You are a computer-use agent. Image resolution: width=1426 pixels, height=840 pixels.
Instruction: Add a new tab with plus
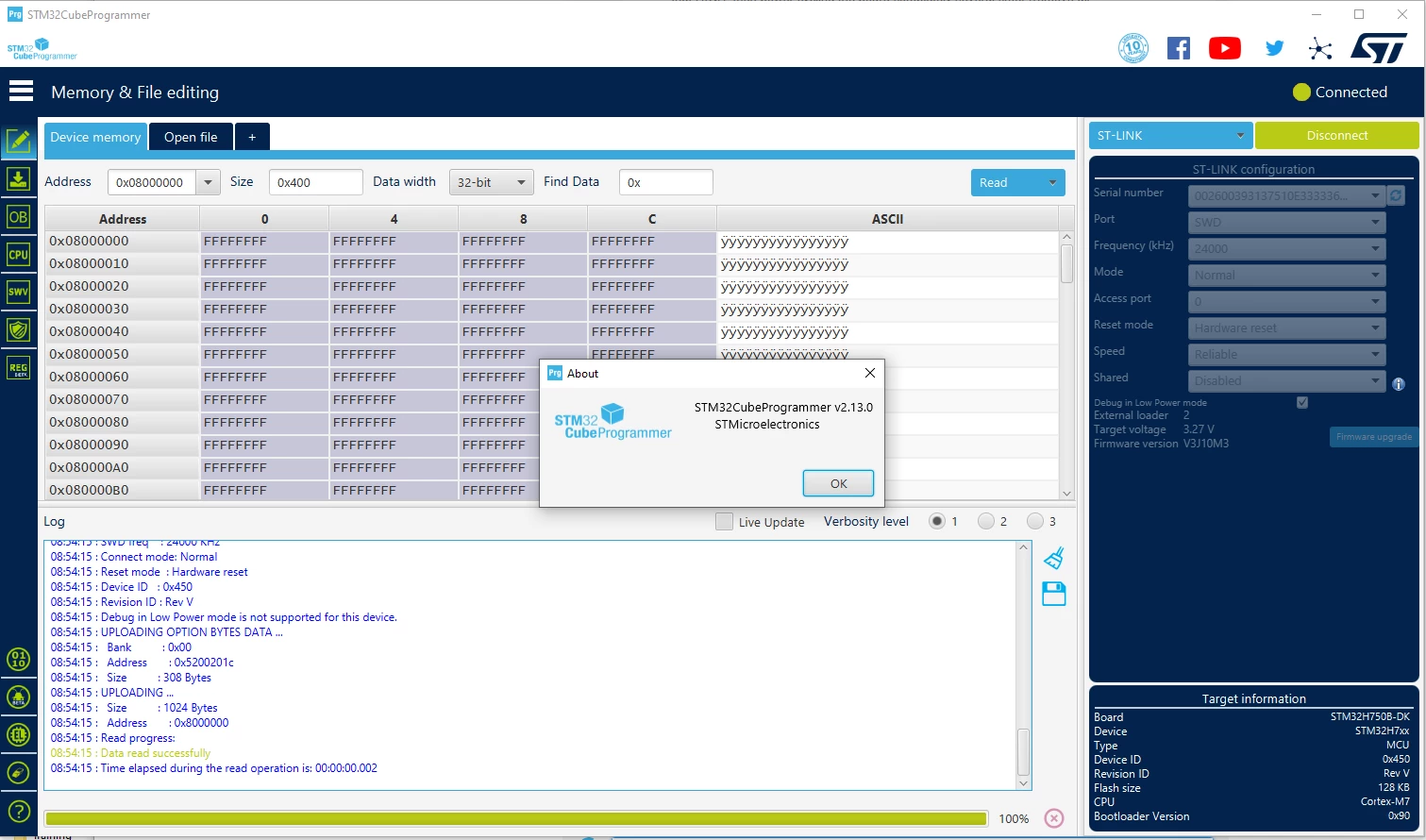pos(252,137)
